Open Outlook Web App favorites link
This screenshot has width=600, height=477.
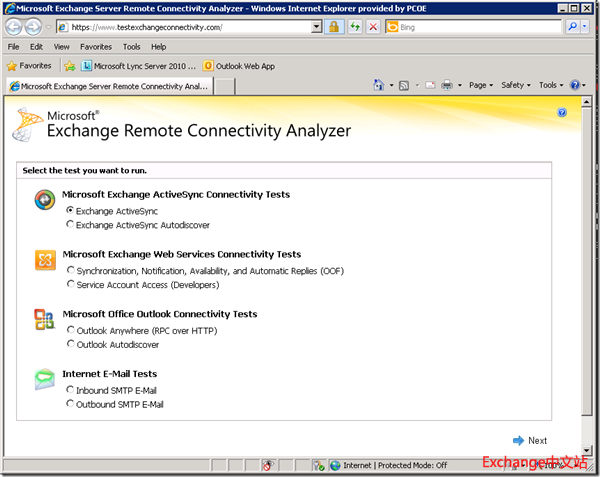click(239, 66)
